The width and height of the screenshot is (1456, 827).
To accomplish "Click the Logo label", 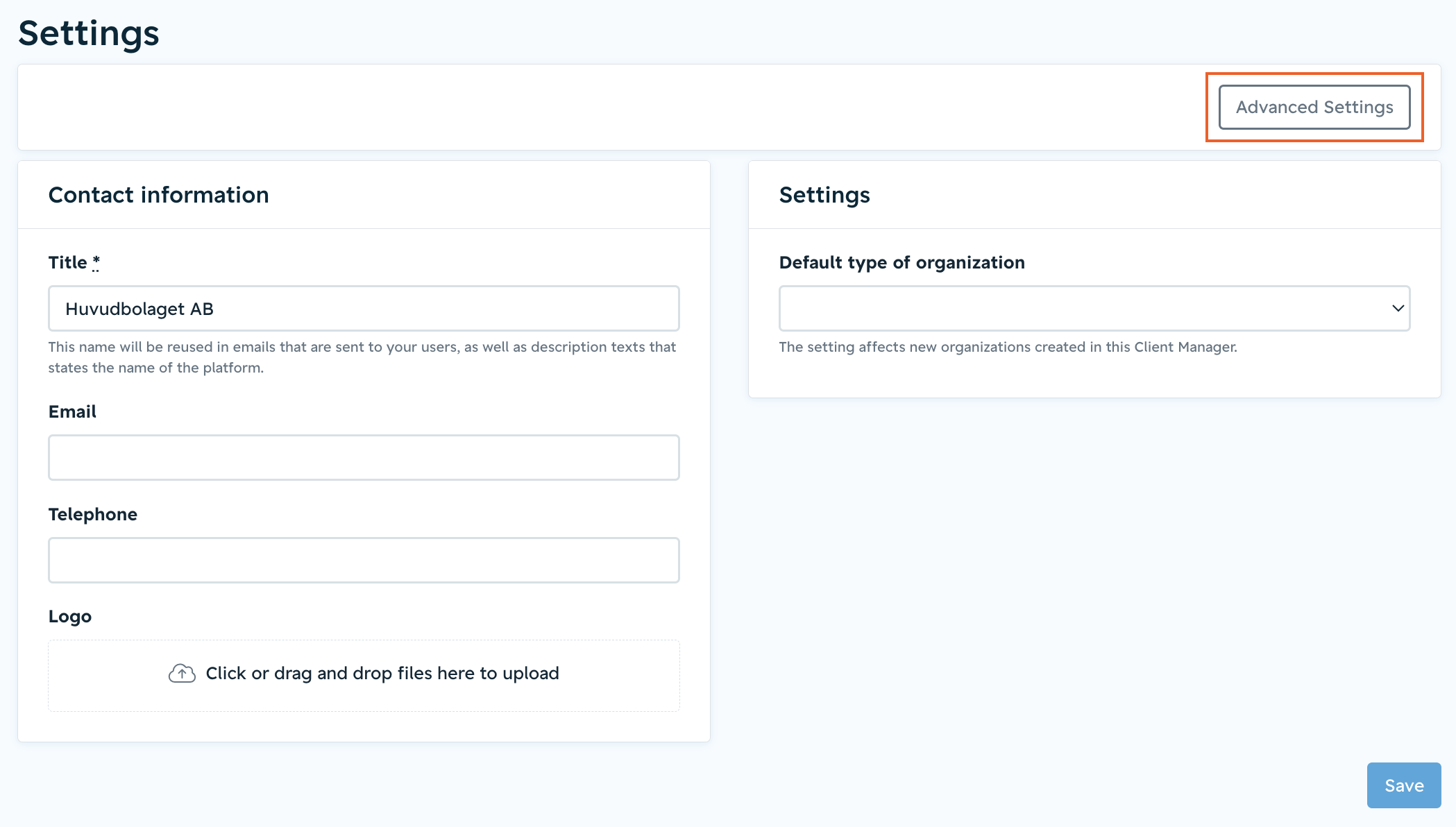I will (x=70, y=617).
